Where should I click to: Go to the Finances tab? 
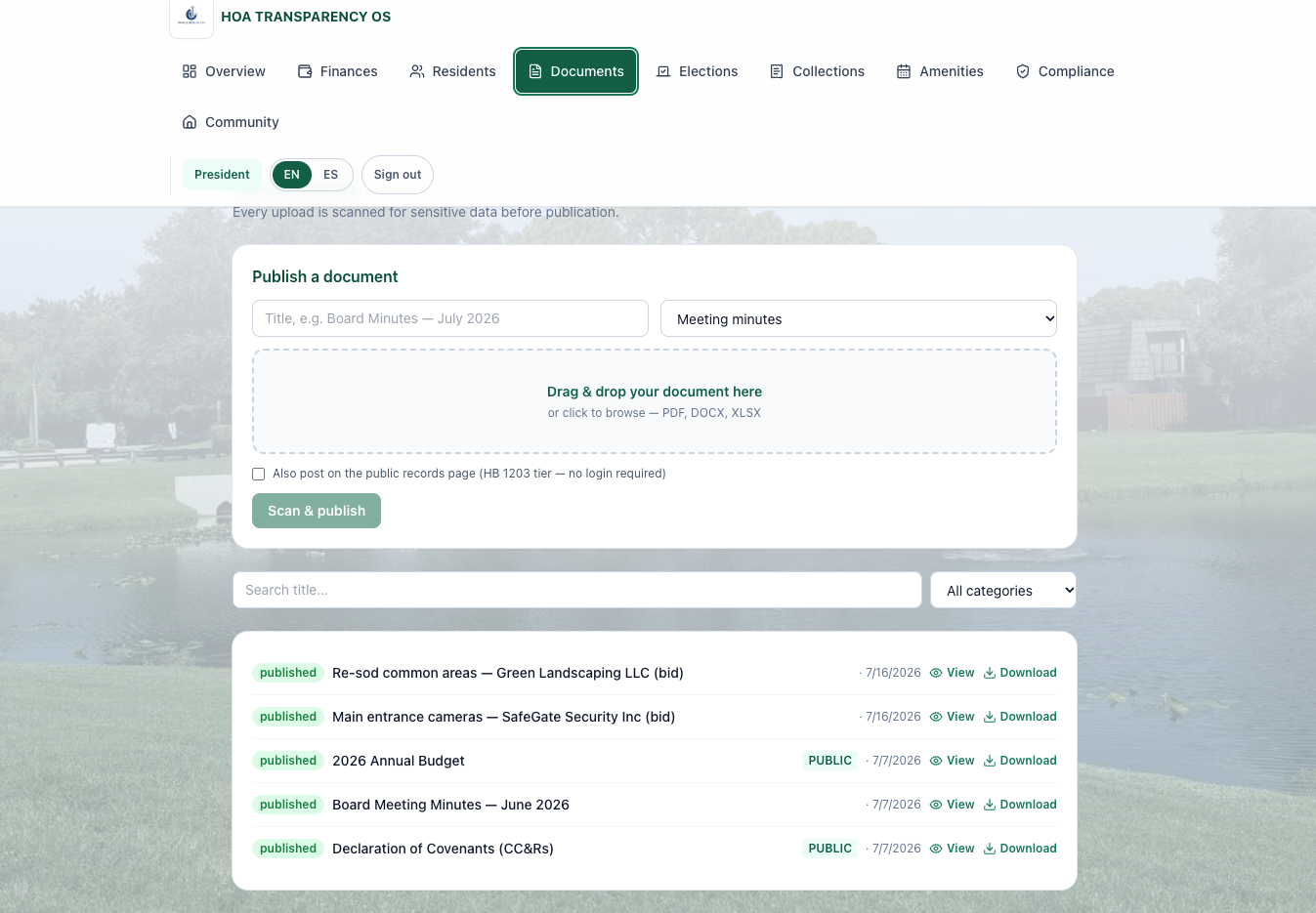pyautogui.click(x=338, y=71)
